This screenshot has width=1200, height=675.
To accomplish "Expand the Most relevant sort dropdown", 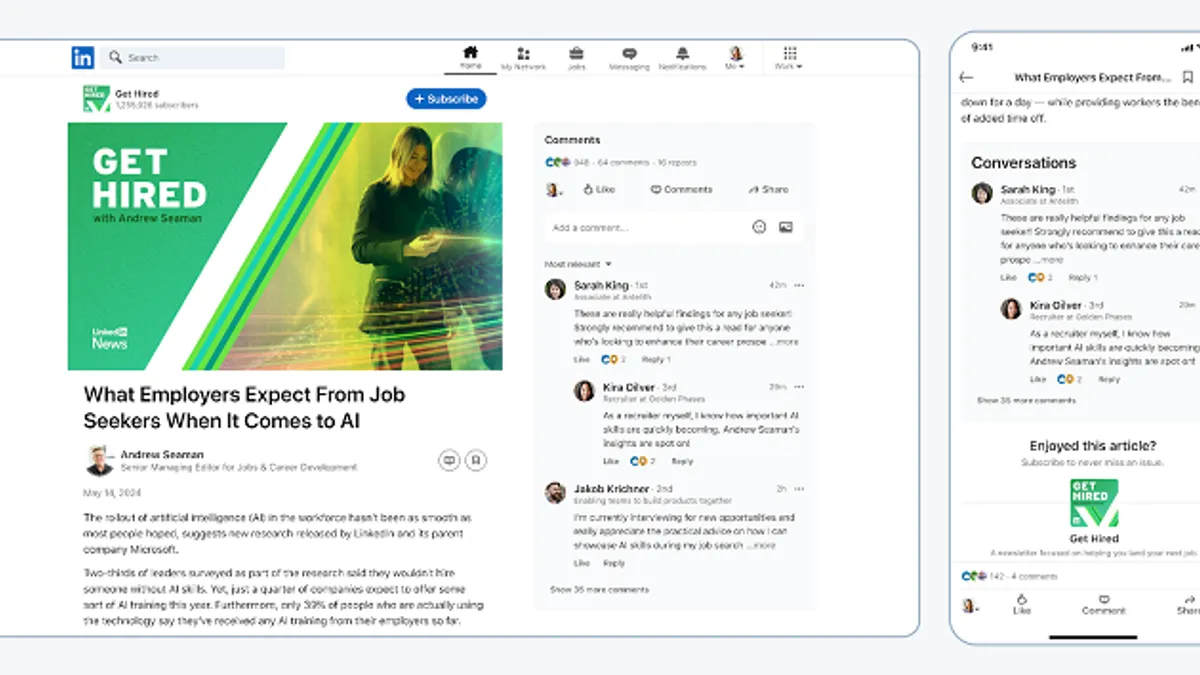I will pyautogui.click(x=578, y=264).
